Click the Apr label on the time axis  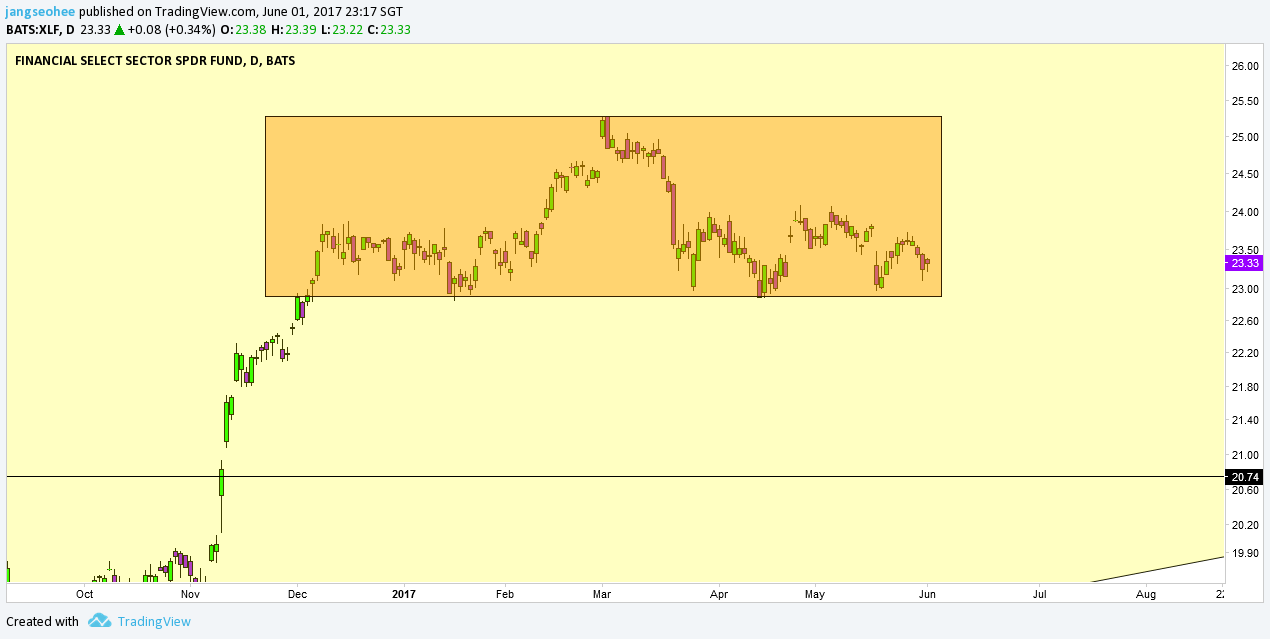coord(719,594)
